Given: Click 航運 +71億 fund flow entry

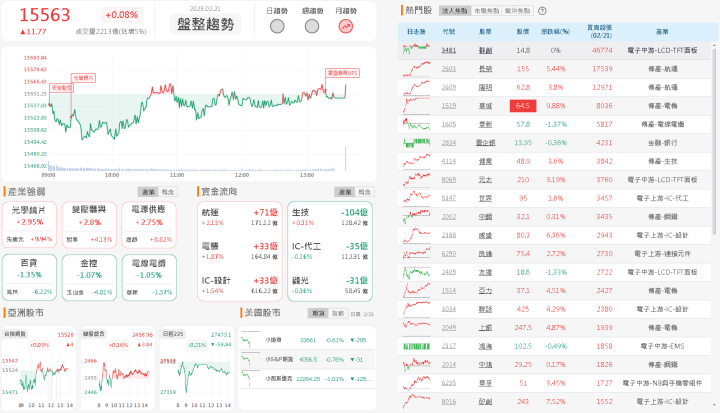Looking at the screenshot, I should [x=240, y=217].
